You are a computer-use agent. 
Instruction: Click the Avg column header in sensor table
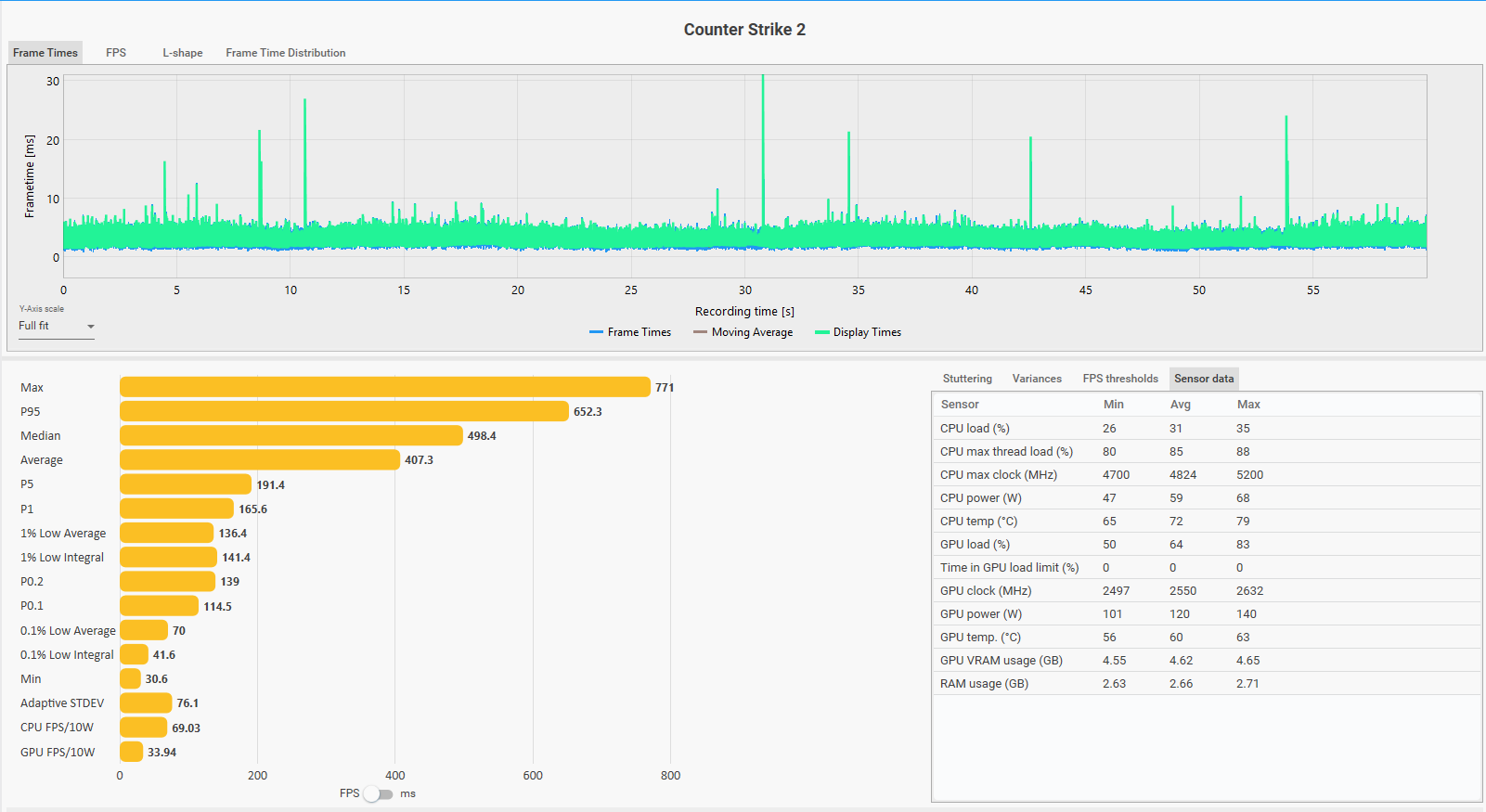coord(1181,405)
